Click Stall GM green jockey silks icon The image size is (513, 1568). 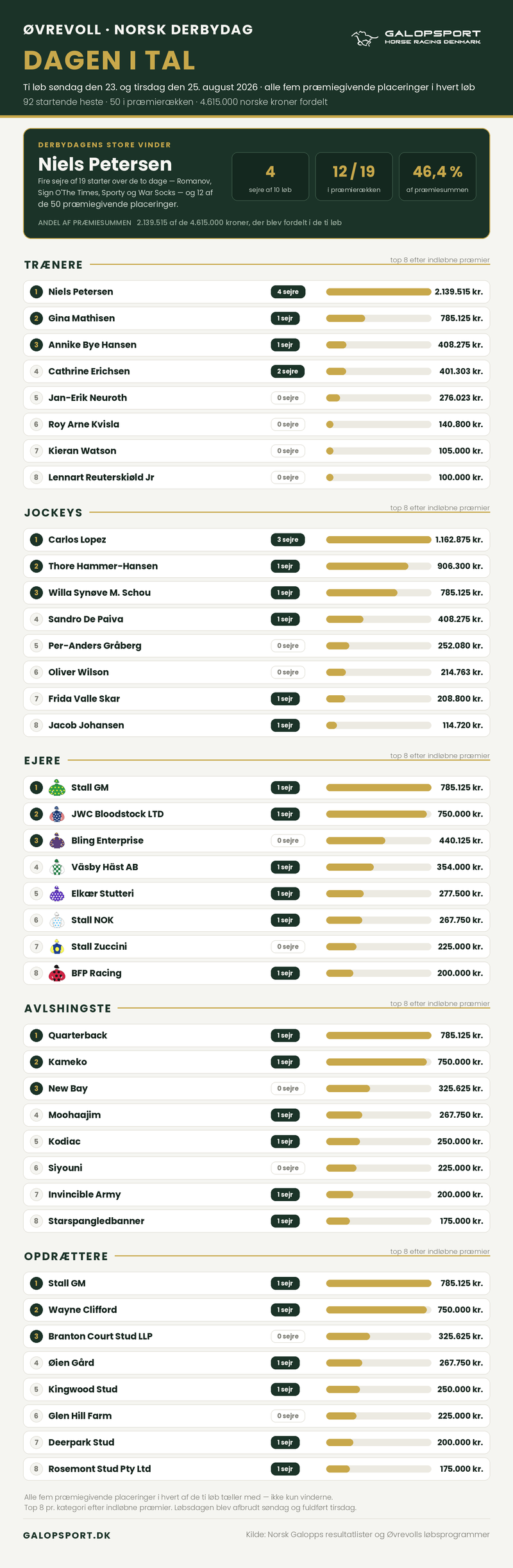[x=57, y=788]
